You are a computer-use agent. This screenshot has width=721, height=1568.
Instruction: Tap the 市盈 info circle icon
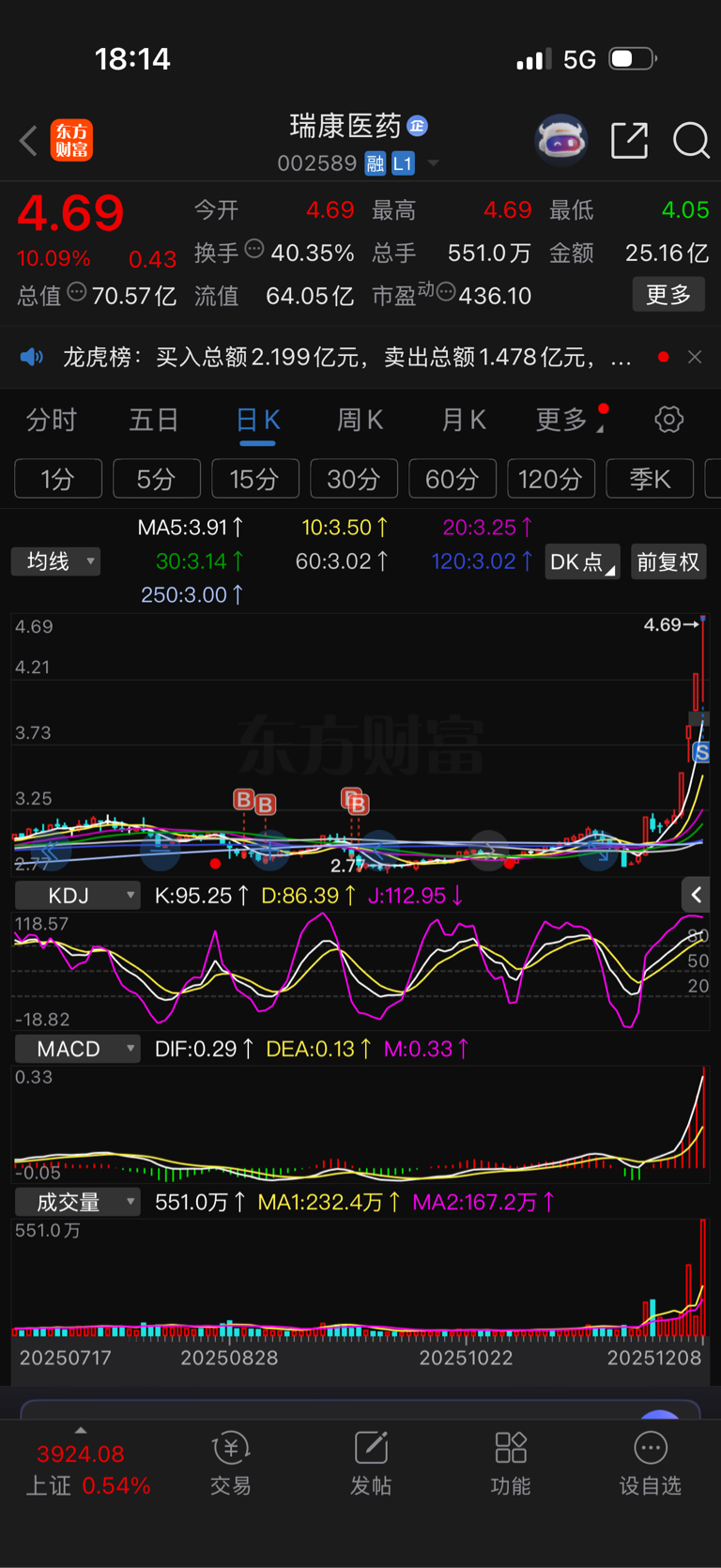446,292
